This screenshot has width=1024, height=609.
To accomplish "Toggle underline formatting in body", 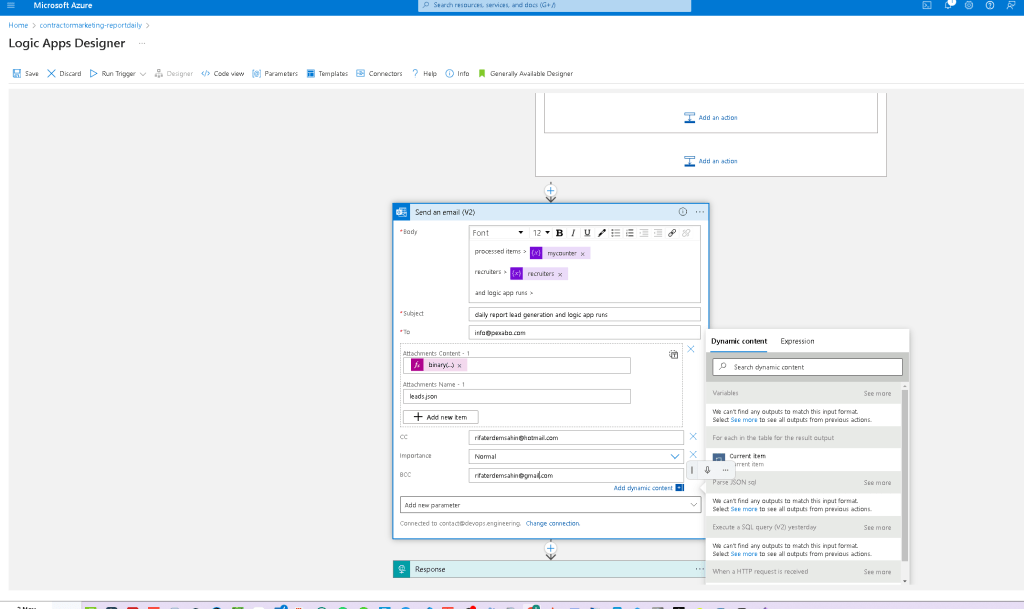I will click(x=587, y=233).
